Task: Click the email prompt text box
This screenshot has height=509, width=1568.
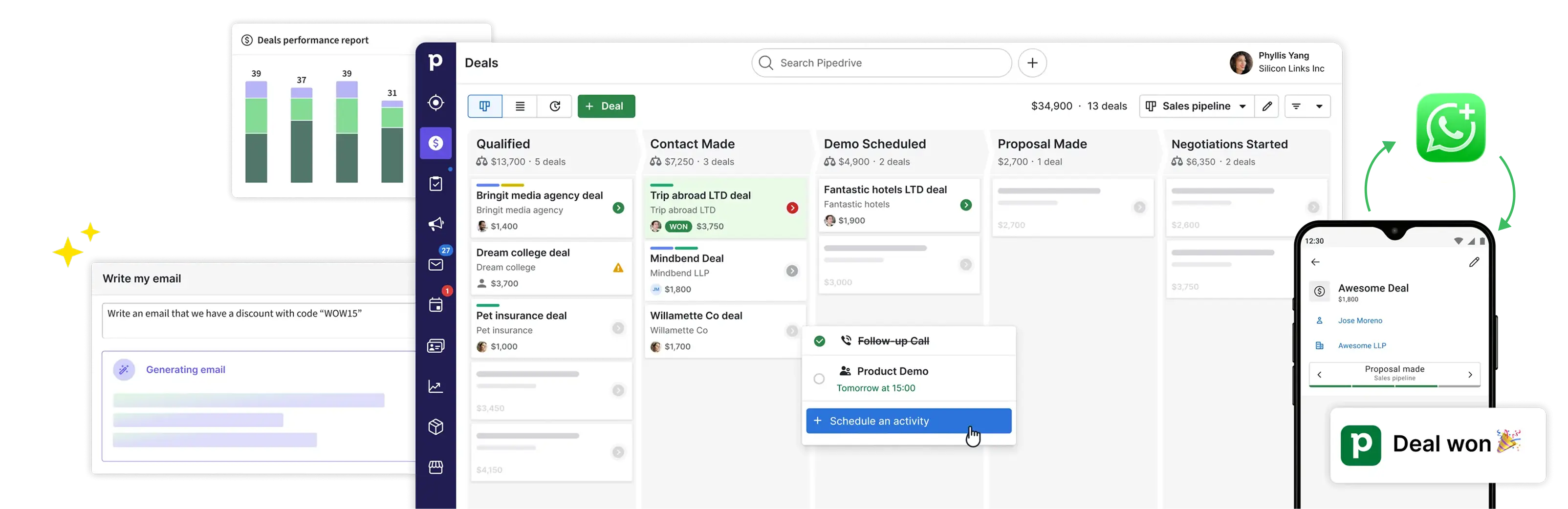Action: (x=259, y=320)
